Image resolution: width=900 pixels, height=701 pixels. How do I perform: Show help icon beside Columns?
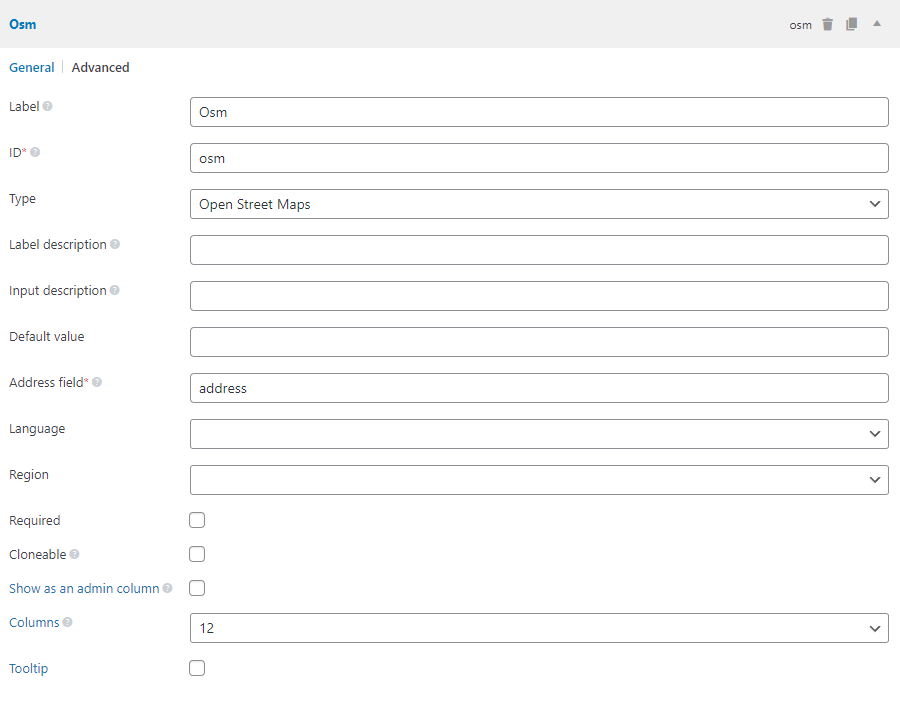click(x=68, y=622)
